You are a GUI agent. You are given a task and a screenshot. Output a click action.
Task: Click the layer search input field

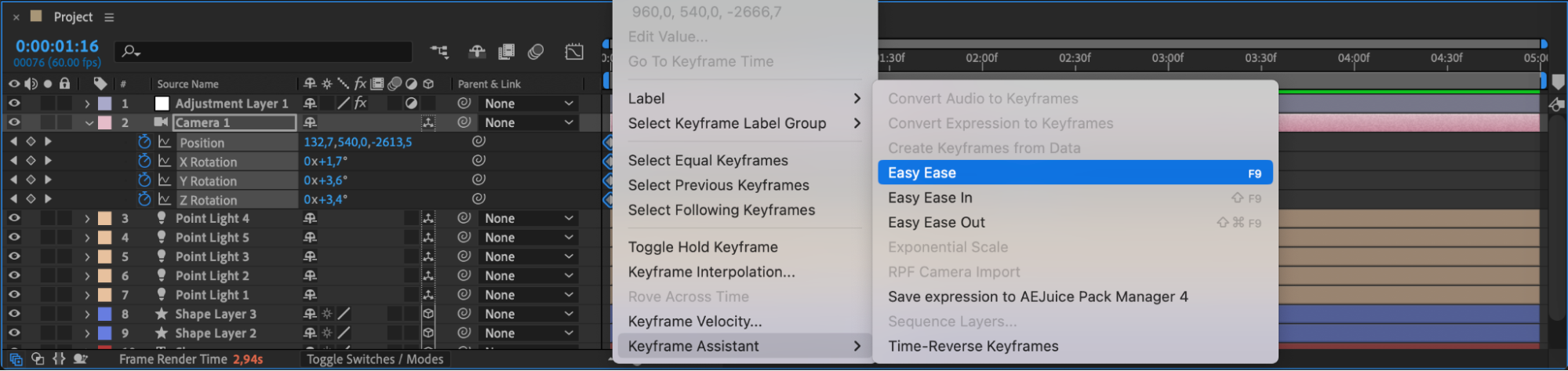click(x=267, y=52)
